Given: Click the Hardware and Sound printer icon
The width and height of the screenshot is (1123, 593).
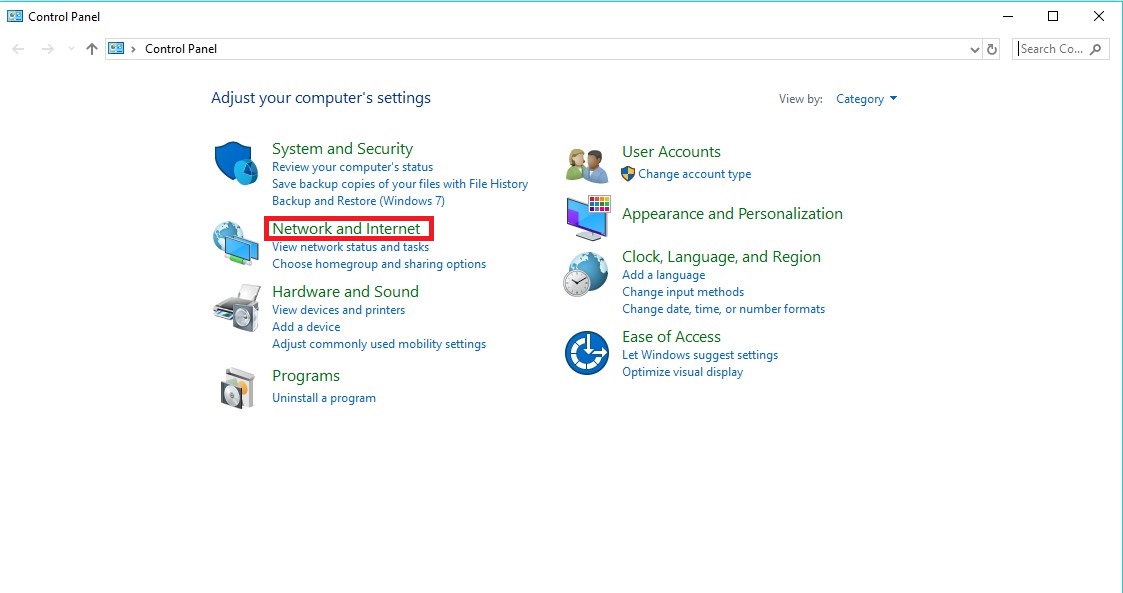Looking at the screenshot, I should click(x=236, y=308).
